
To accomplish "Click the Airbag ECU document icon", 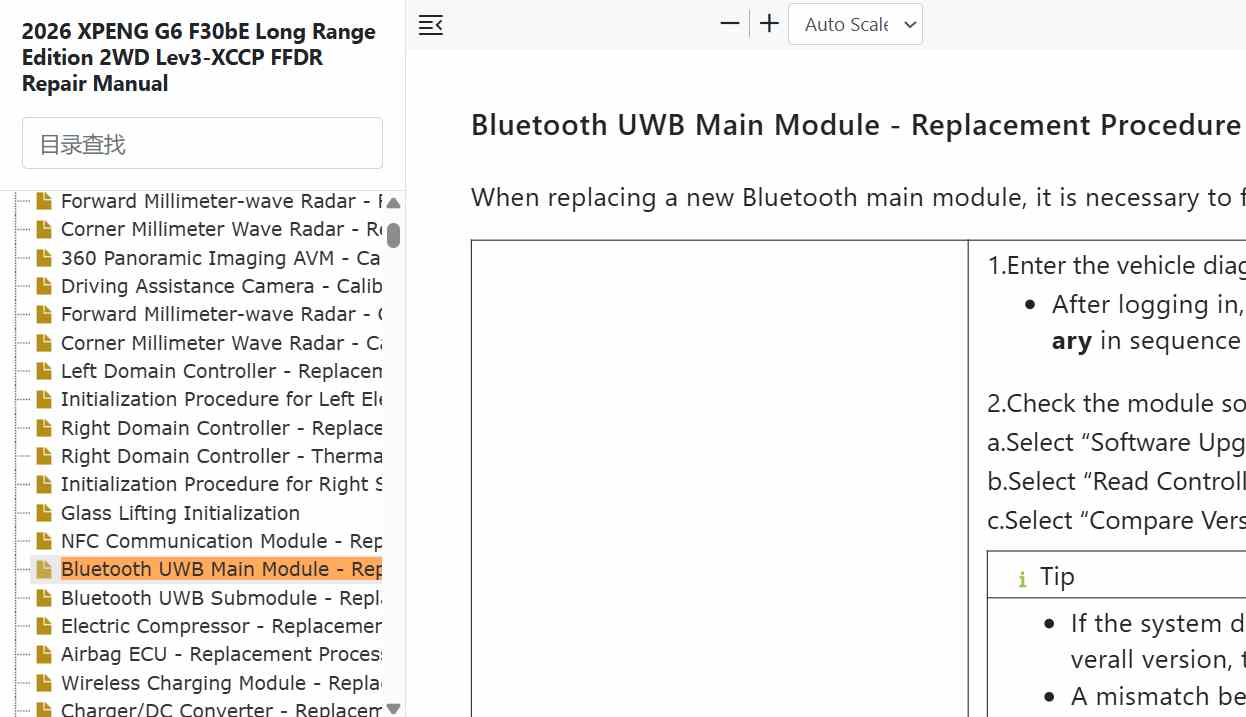I will pyautogui.click(x=43, y=654).
